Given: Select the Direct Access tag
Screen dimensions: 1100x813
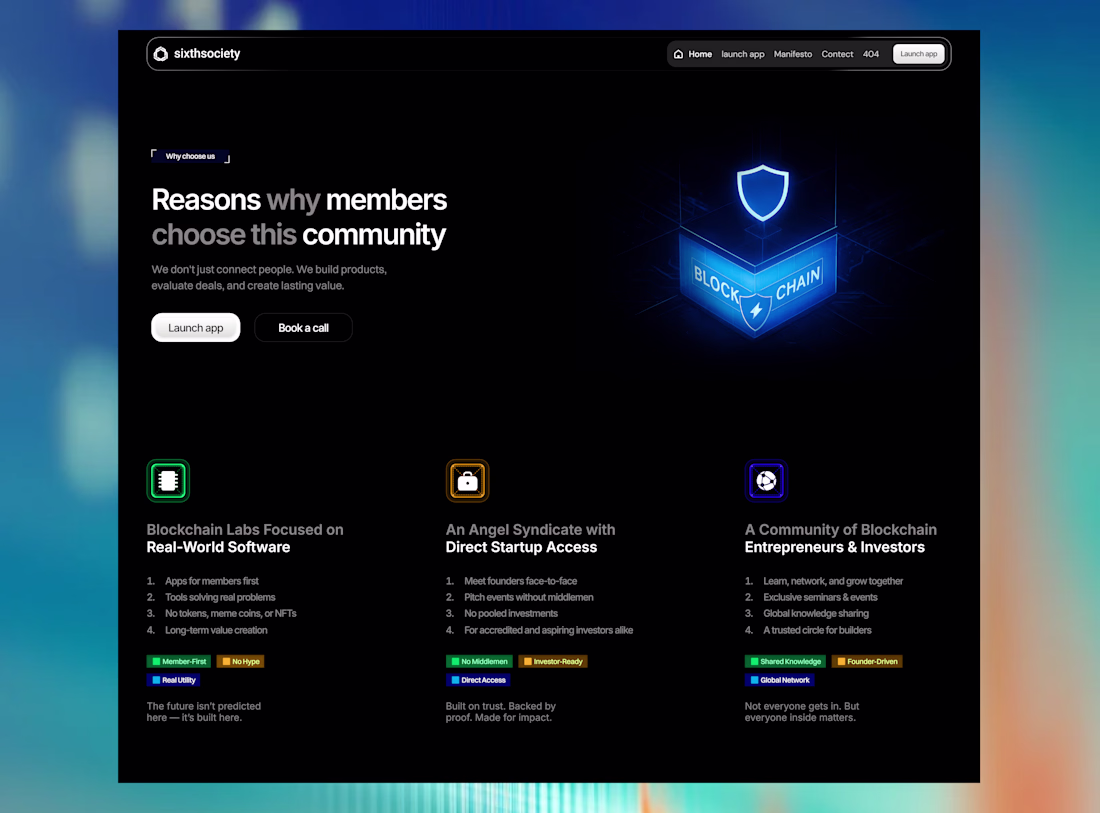Looking at the screenshot, I should click(478, 680).
